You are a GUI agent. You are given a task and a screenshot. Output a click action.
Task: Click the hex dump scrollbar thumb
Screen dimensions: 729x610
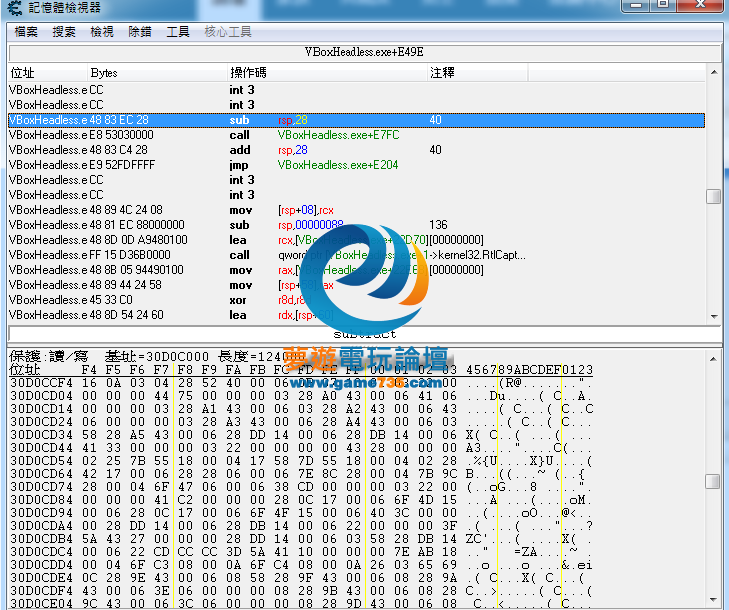(x=713, y=481)
